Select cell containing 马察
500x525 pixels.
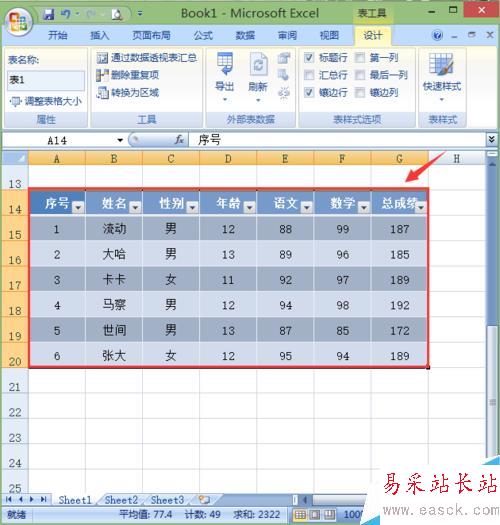pos(114,305)
